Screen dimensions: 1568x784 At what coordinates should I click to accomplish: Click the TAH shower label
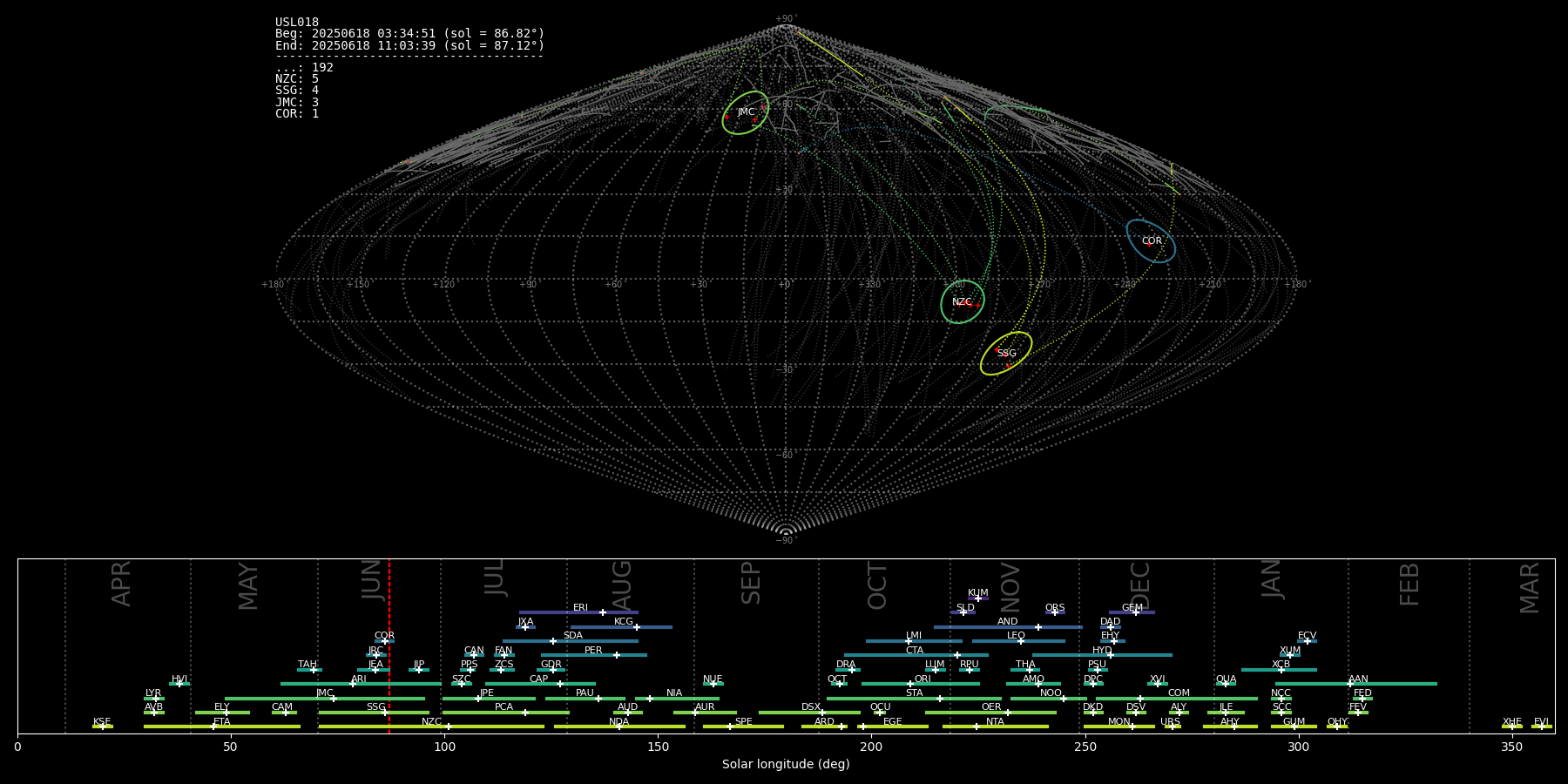click(308, 665)
